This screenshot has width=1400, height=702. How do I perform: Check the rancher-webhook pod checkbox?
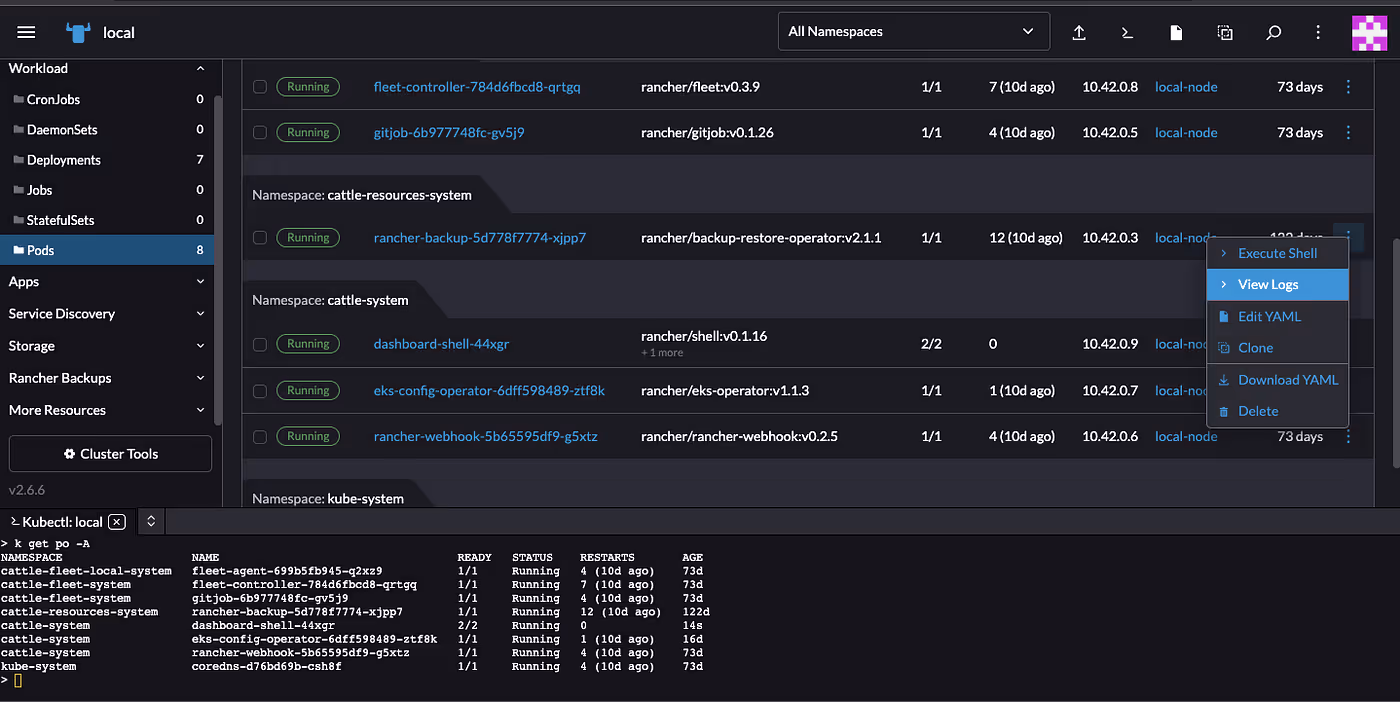[260, 436]
